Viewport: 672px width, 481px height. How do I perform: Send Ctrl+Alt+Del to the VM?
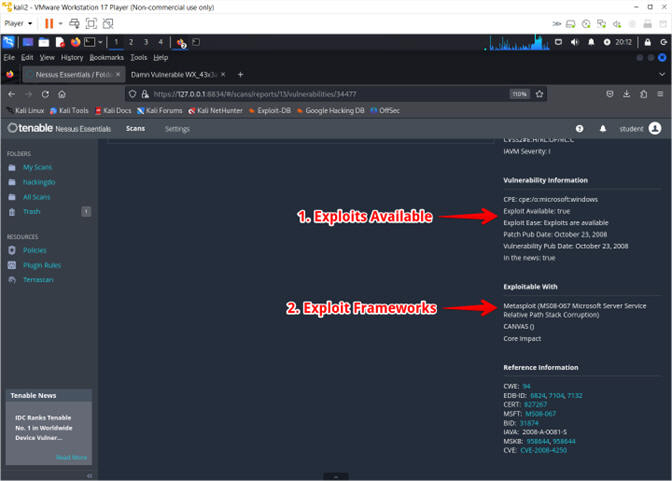(x=74, y=23)
